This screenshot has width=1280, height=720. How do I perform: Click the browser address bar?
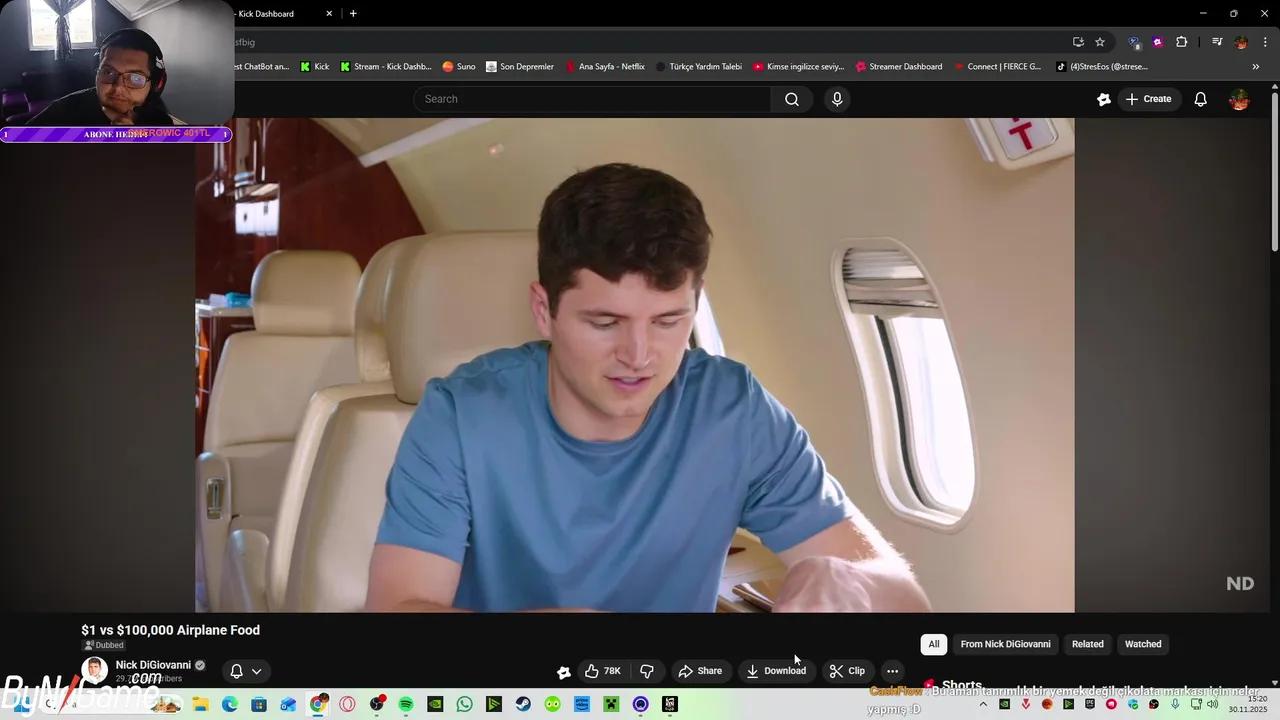tap(650, 42)
